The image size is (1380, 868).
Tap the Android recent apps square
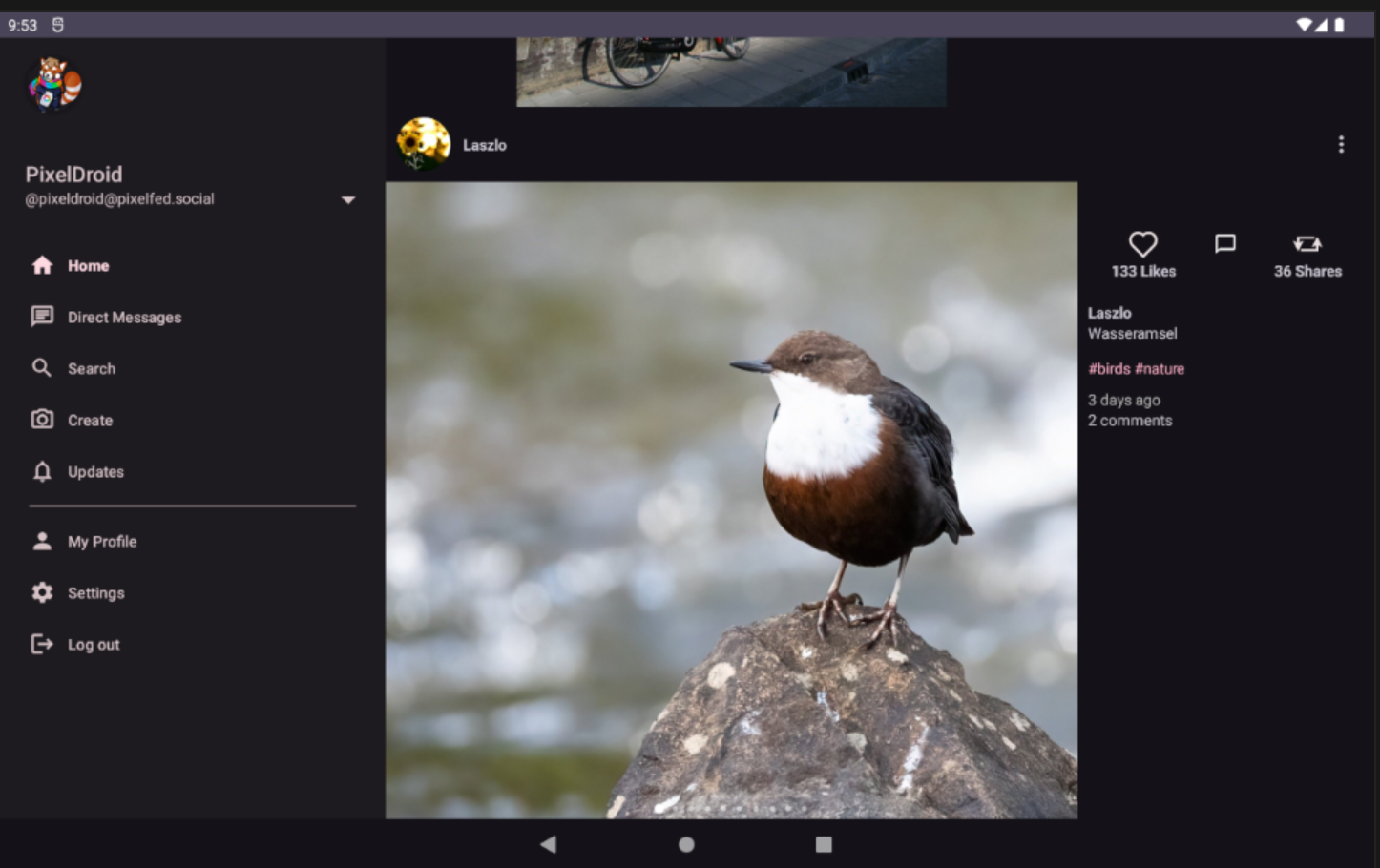[x=824, y=844]
